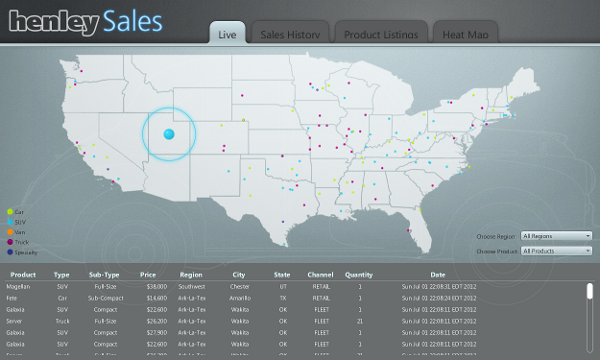Sort by the Date column header
600x360 pixels.
(x=438, y=275)
